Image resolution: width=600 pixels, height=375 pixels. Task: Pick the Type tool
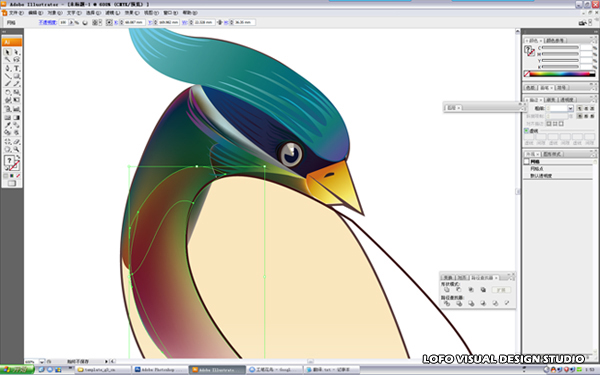[16, 68]
